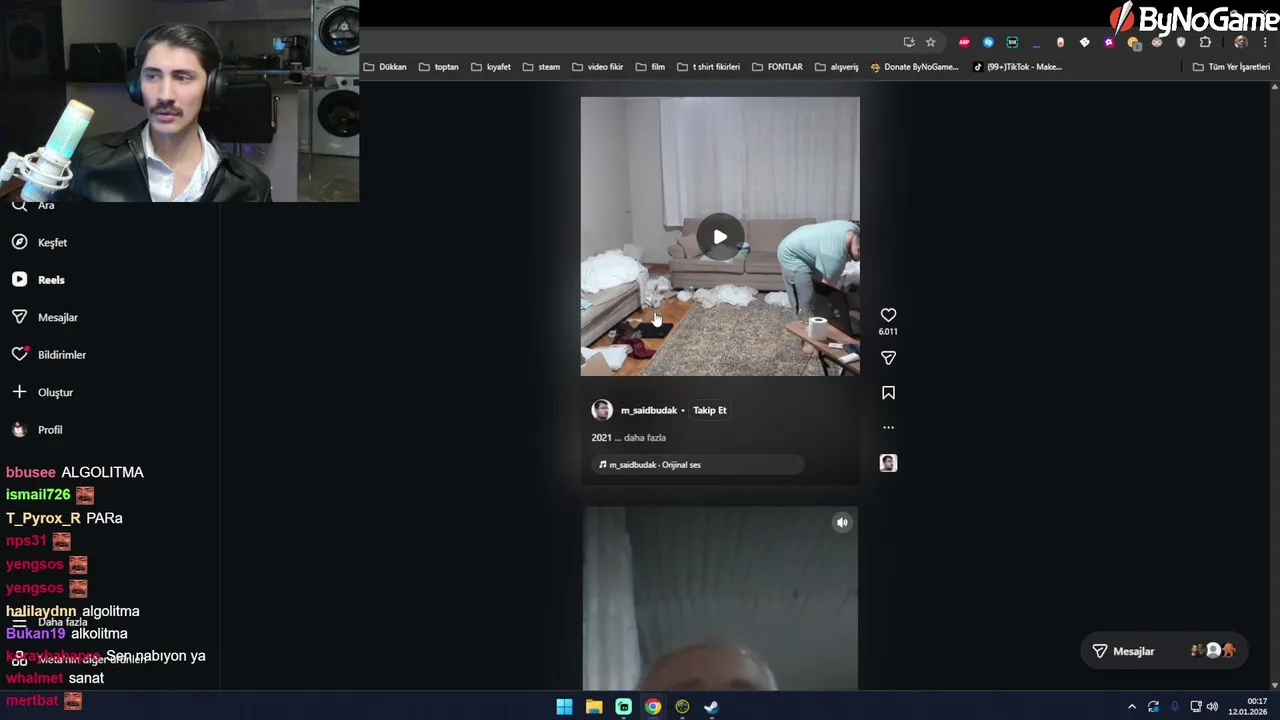Open the audio thumbnail beside the reel
Image resolution: width=1280 pixels, height=720 pixels.
[x=888, y=463]
